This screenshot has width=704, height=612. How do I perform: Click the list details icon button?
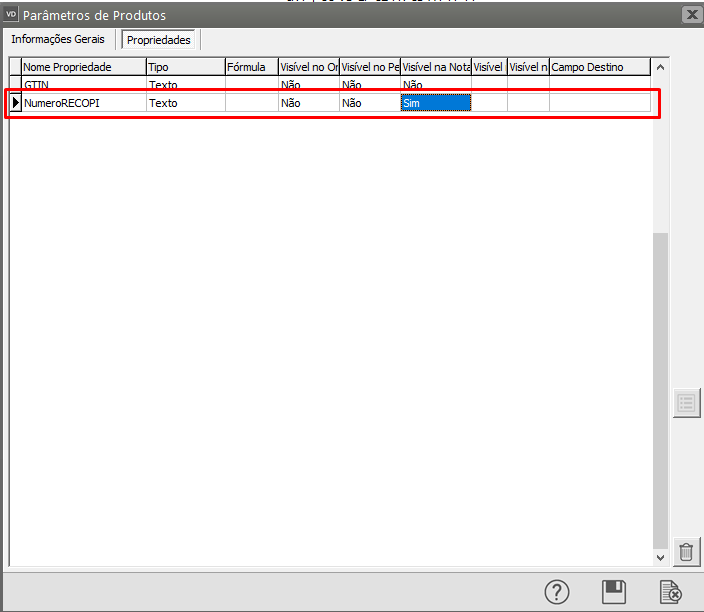click(x=686, y=403)
